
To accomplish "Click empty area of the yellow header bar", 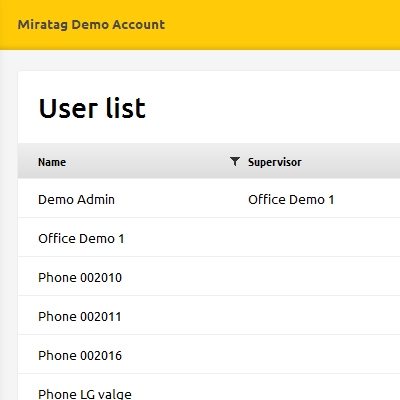I will pos(283,25).
